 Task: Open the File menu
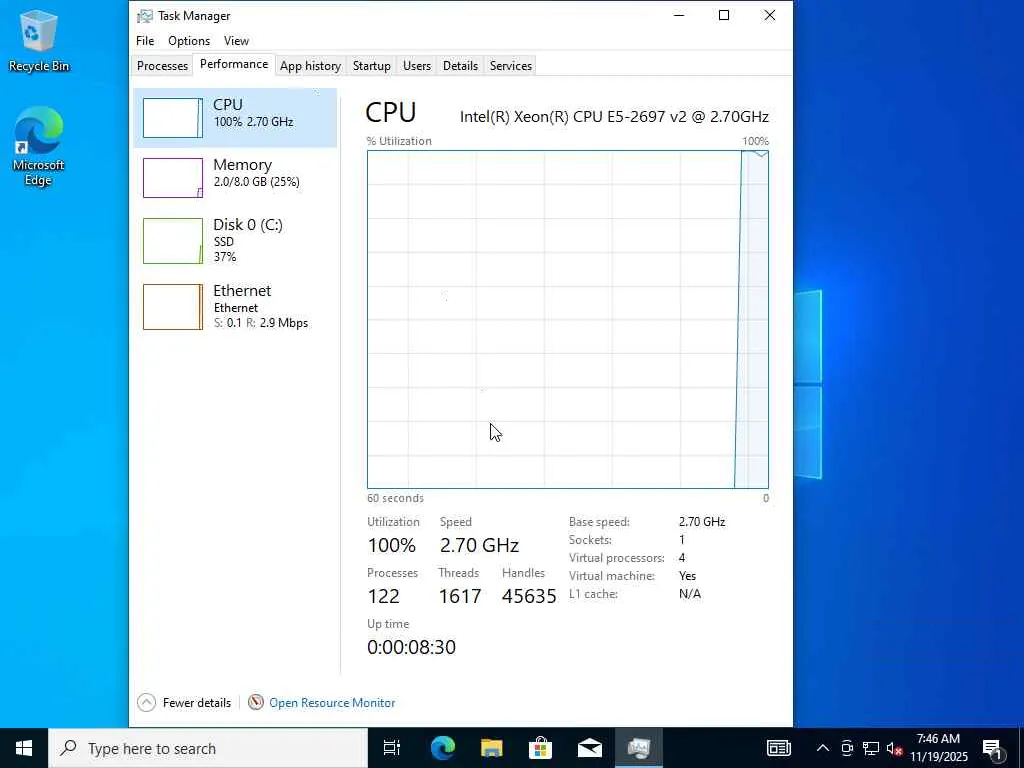click(145, 40)
